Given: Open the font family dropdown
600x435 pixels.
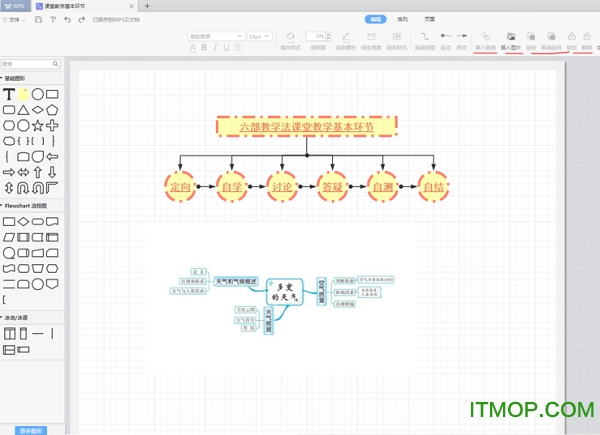Looking at the screenshot, I should (215, 36).
